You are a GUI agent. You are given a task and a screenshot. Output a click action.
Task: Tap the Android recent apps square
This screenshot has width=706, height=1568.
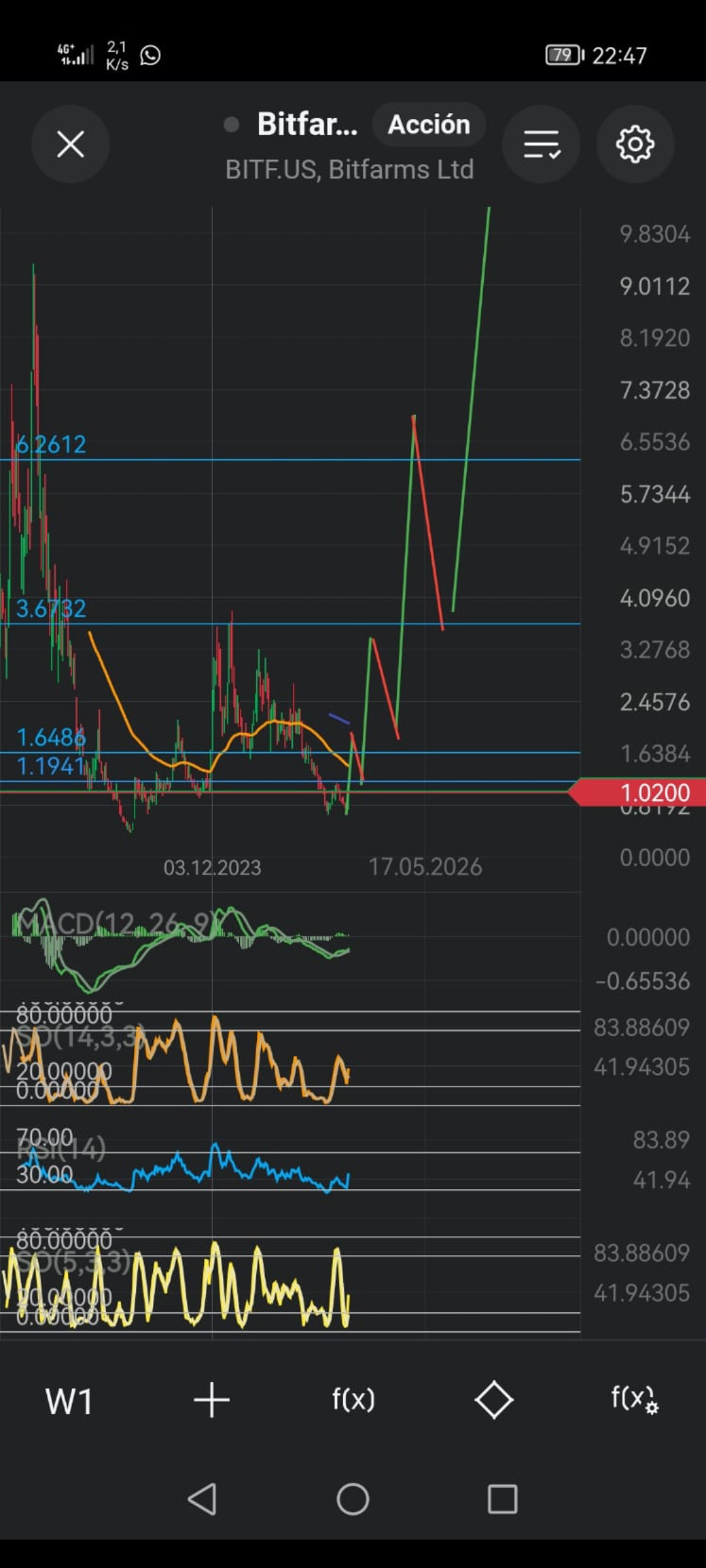coord(503,1499)
